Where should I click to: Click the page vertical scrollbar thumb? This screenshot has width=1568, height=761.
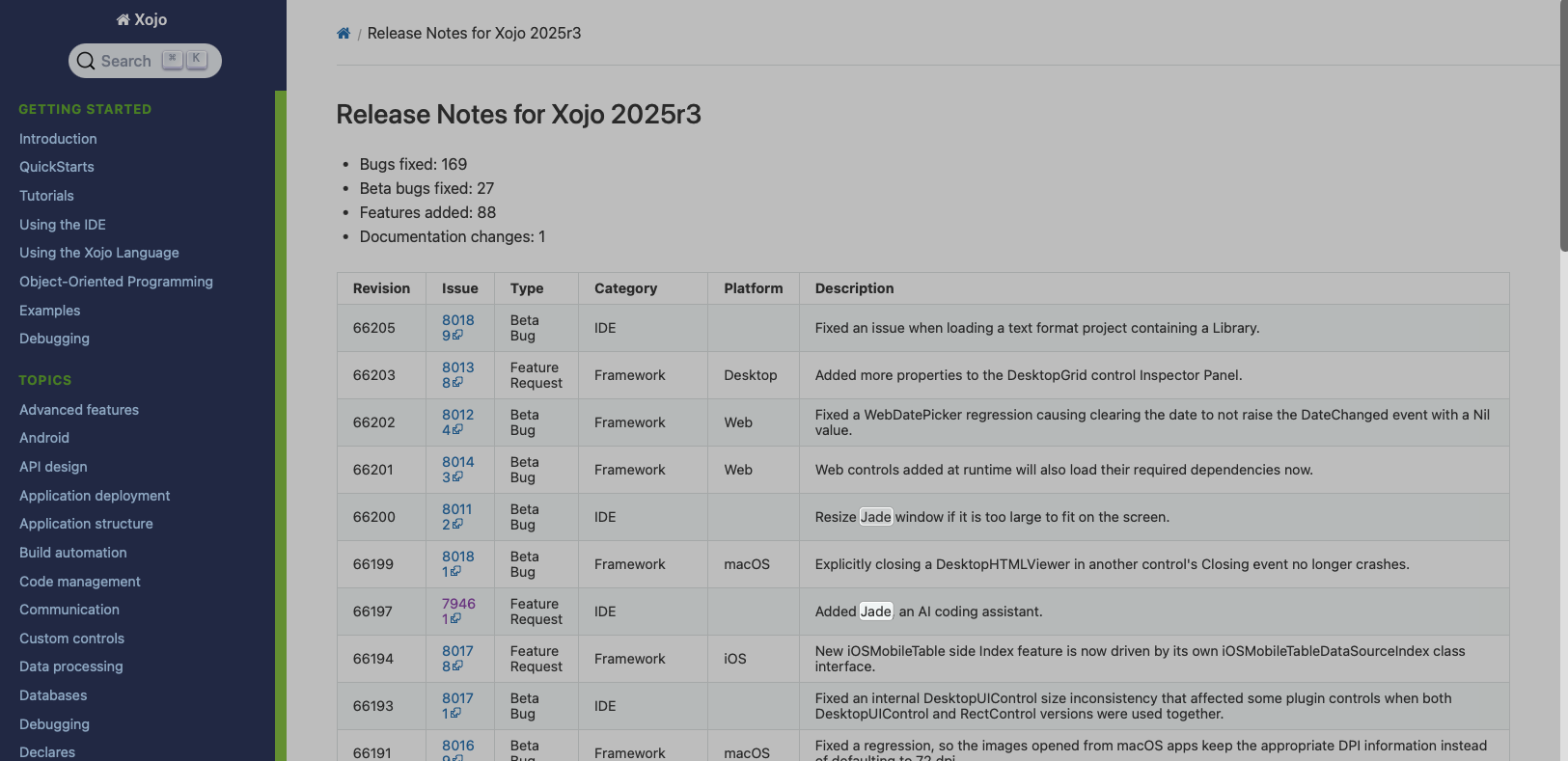pyautogui.click(x=1563, y=125)
